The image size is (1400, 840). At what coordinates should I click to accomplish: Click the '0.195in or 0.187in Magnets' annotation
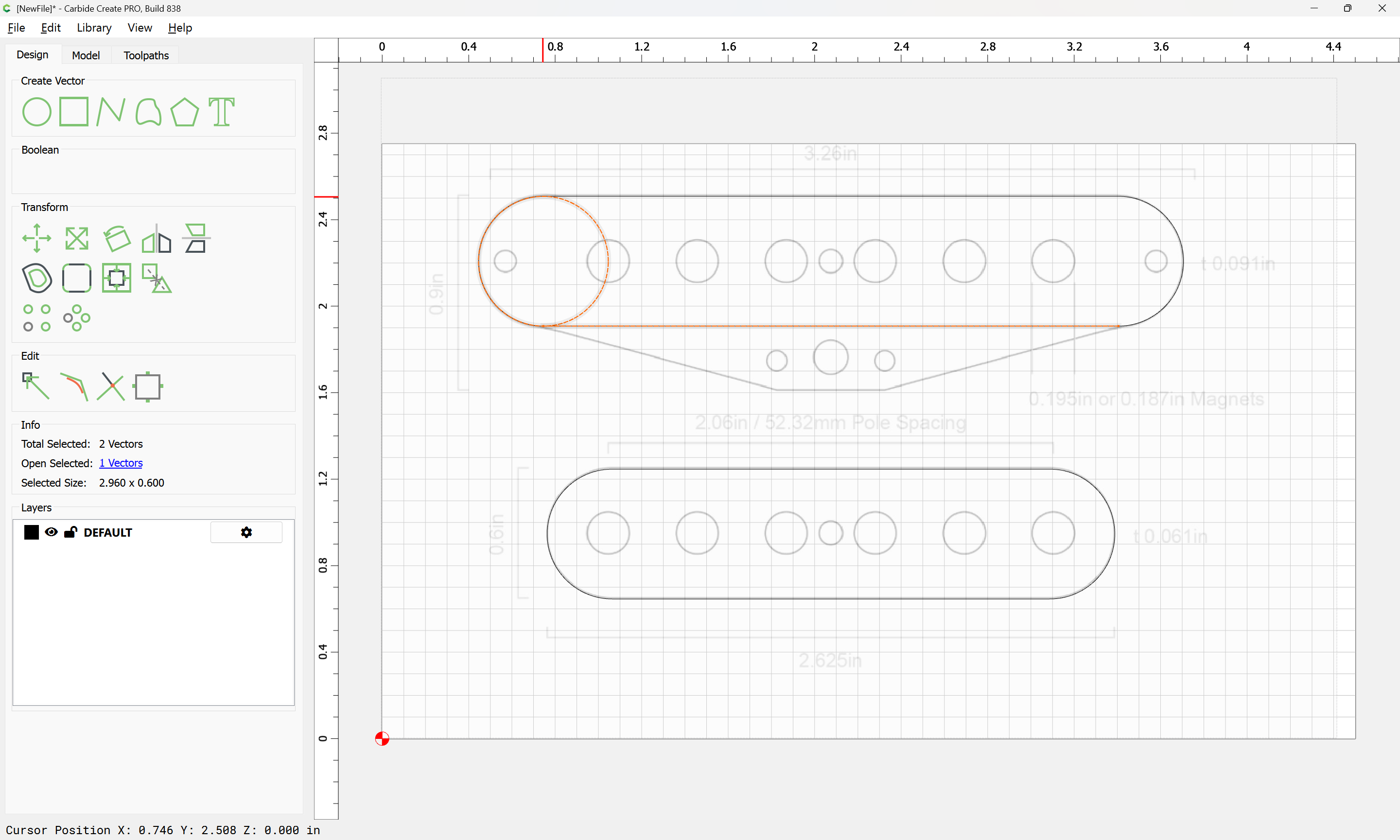1146,399
